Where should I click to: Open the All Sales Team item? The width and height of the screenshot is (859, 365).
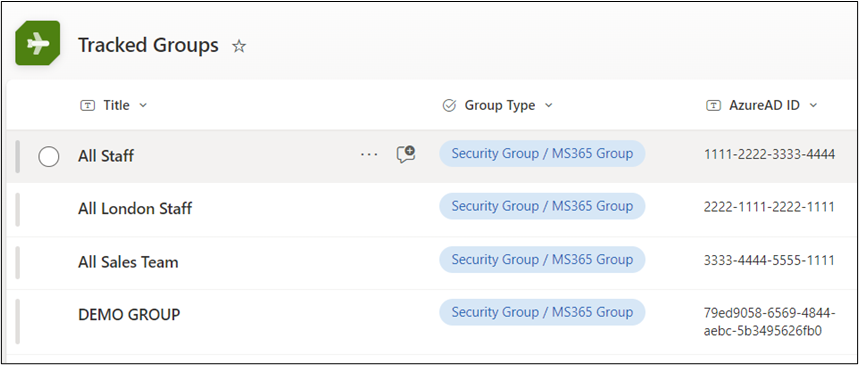pyautogui.click(x=128, y=262)
